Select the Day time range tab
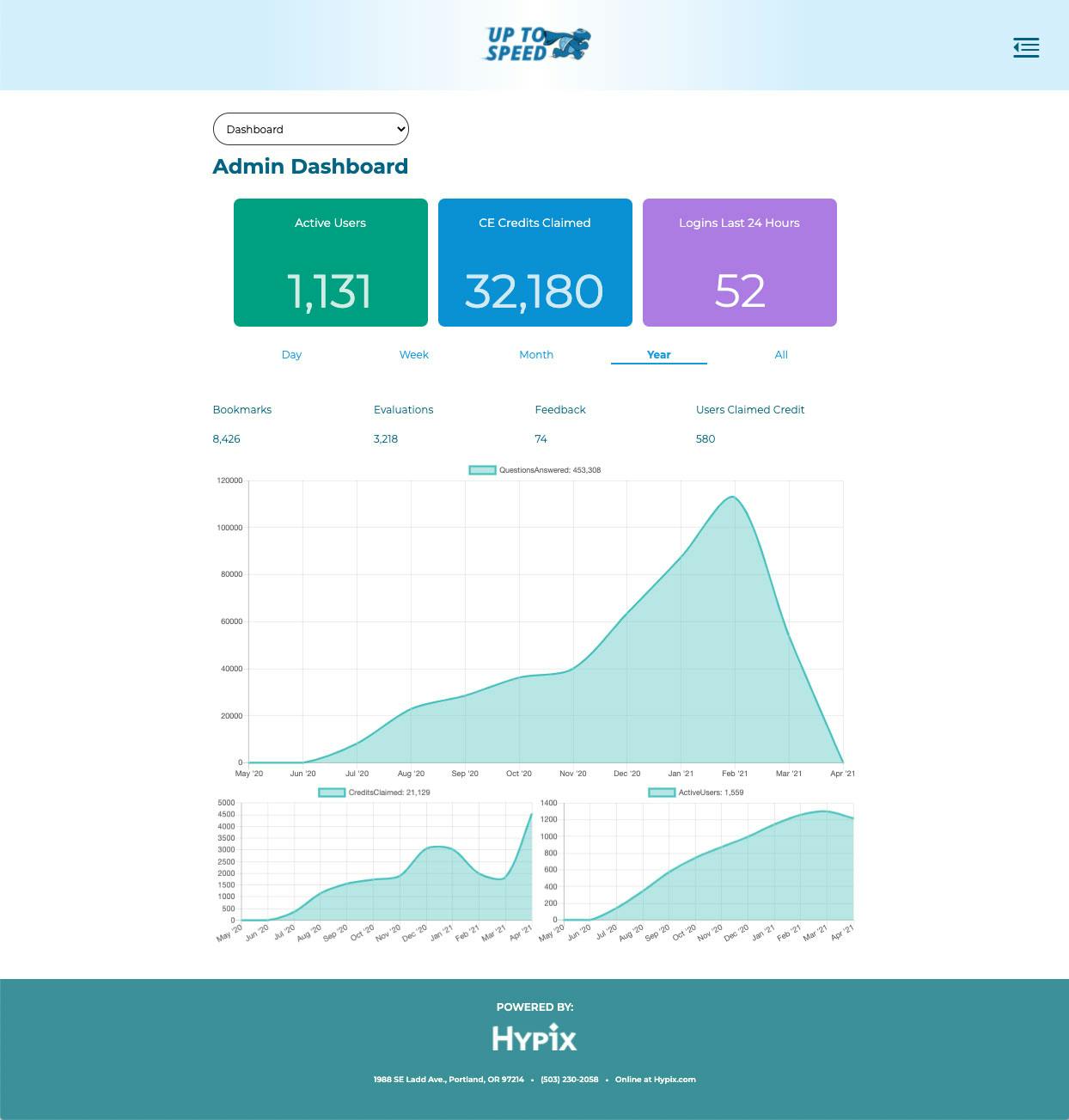The image size is (1069, 1120). click(x=291, y=354)
